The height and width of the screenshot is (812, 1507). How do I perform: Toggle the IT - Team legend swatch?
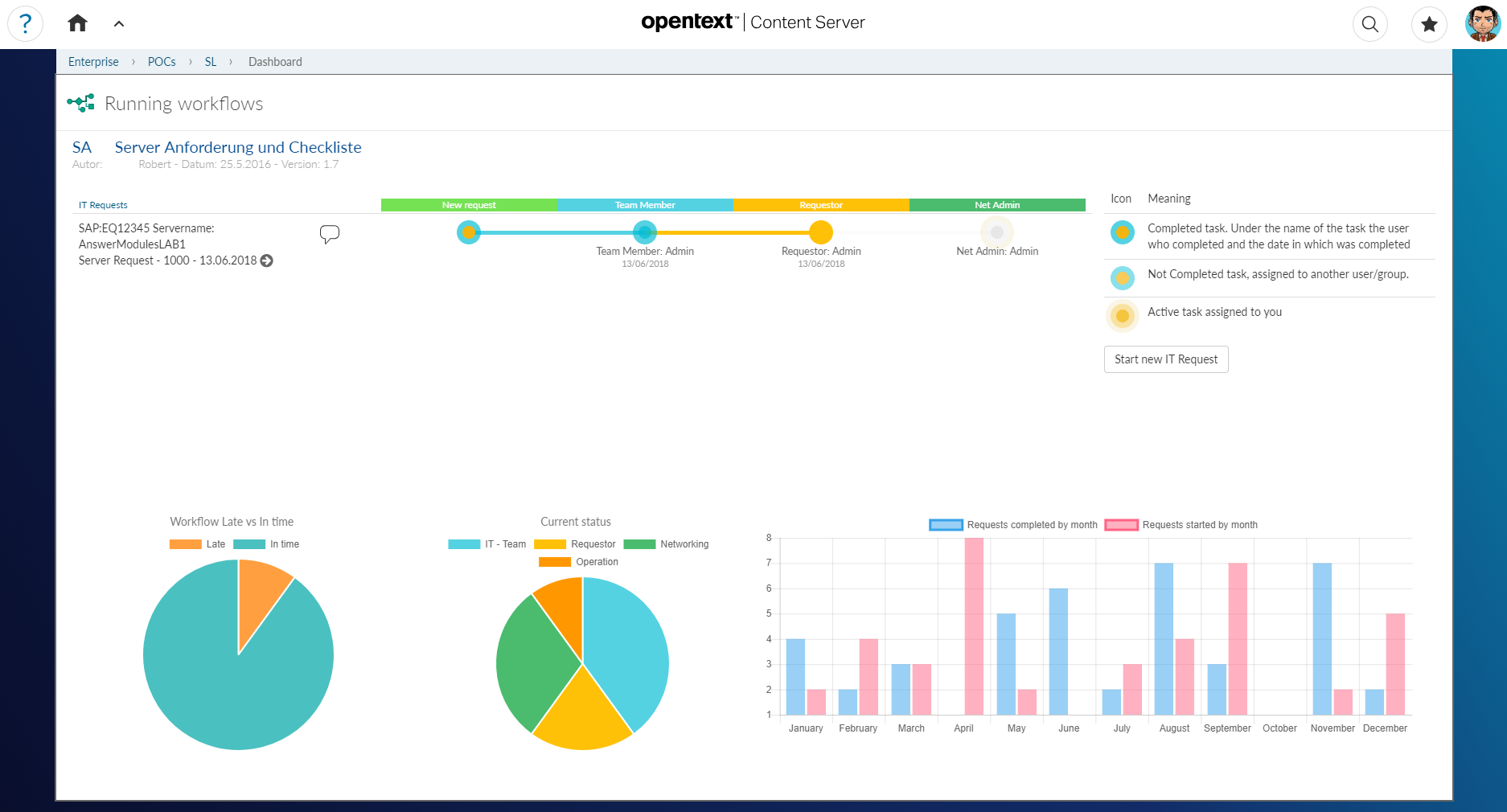coord(464,544)
